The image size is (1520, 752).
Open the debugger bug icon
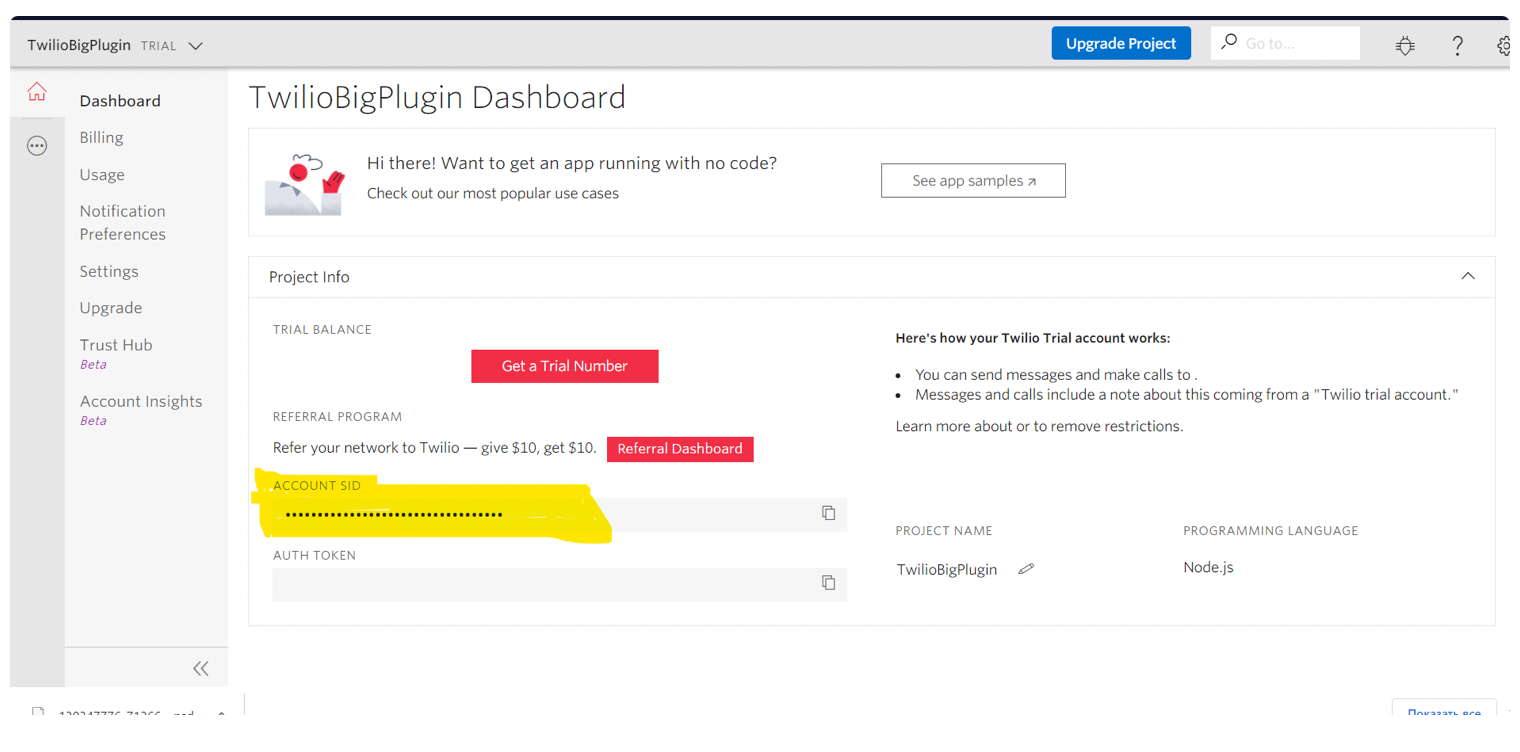click(1405, 45)
